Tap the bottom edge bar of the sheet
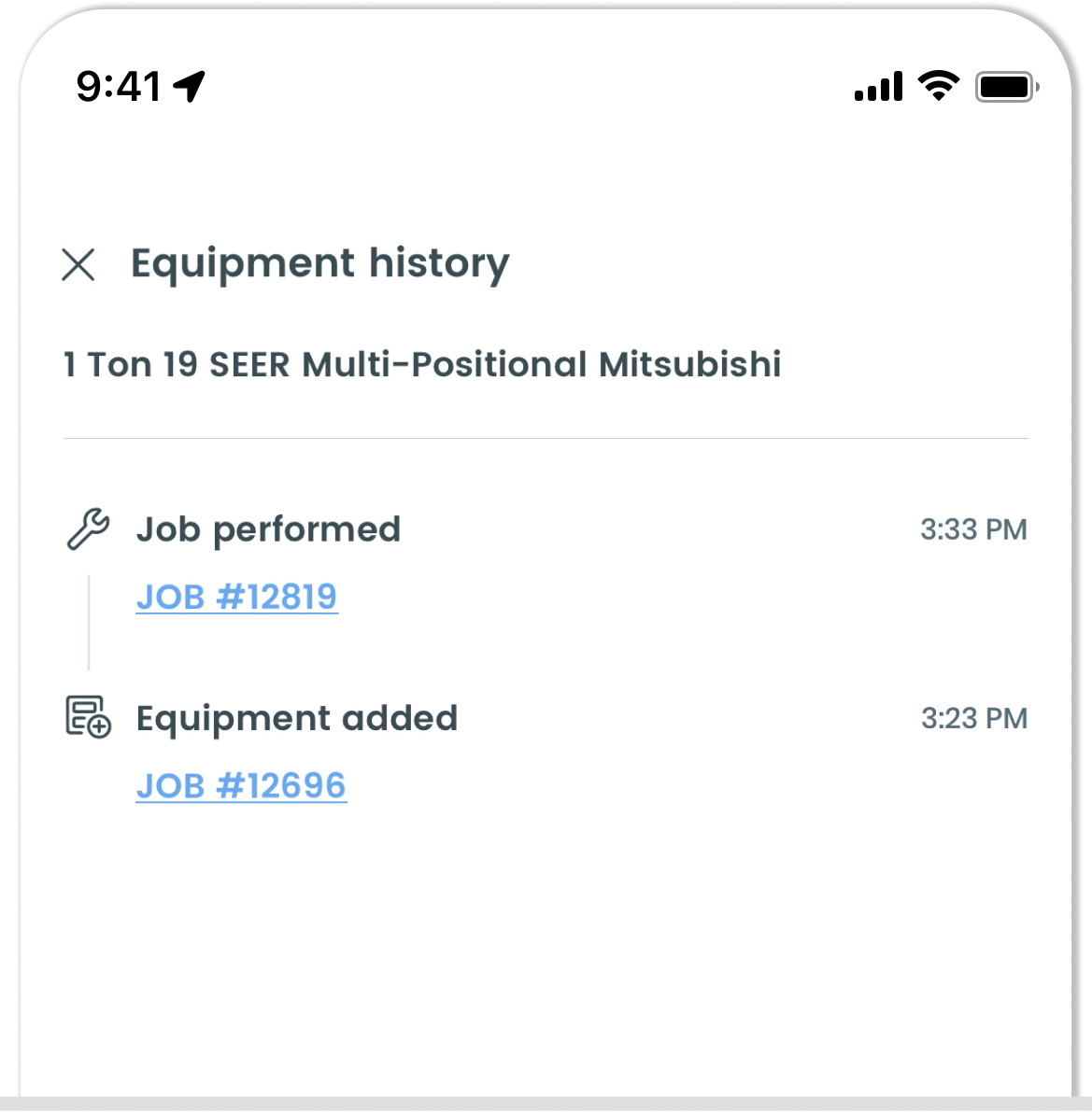Viewport: 1092px width, 1113px height. point(546,1105)
